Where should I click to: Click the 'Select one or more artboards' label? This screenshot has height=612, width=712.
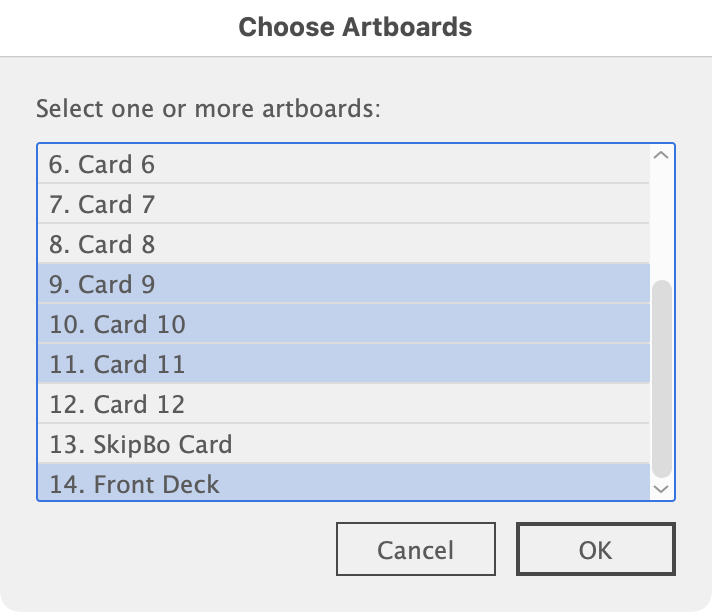tap(208, 108)
